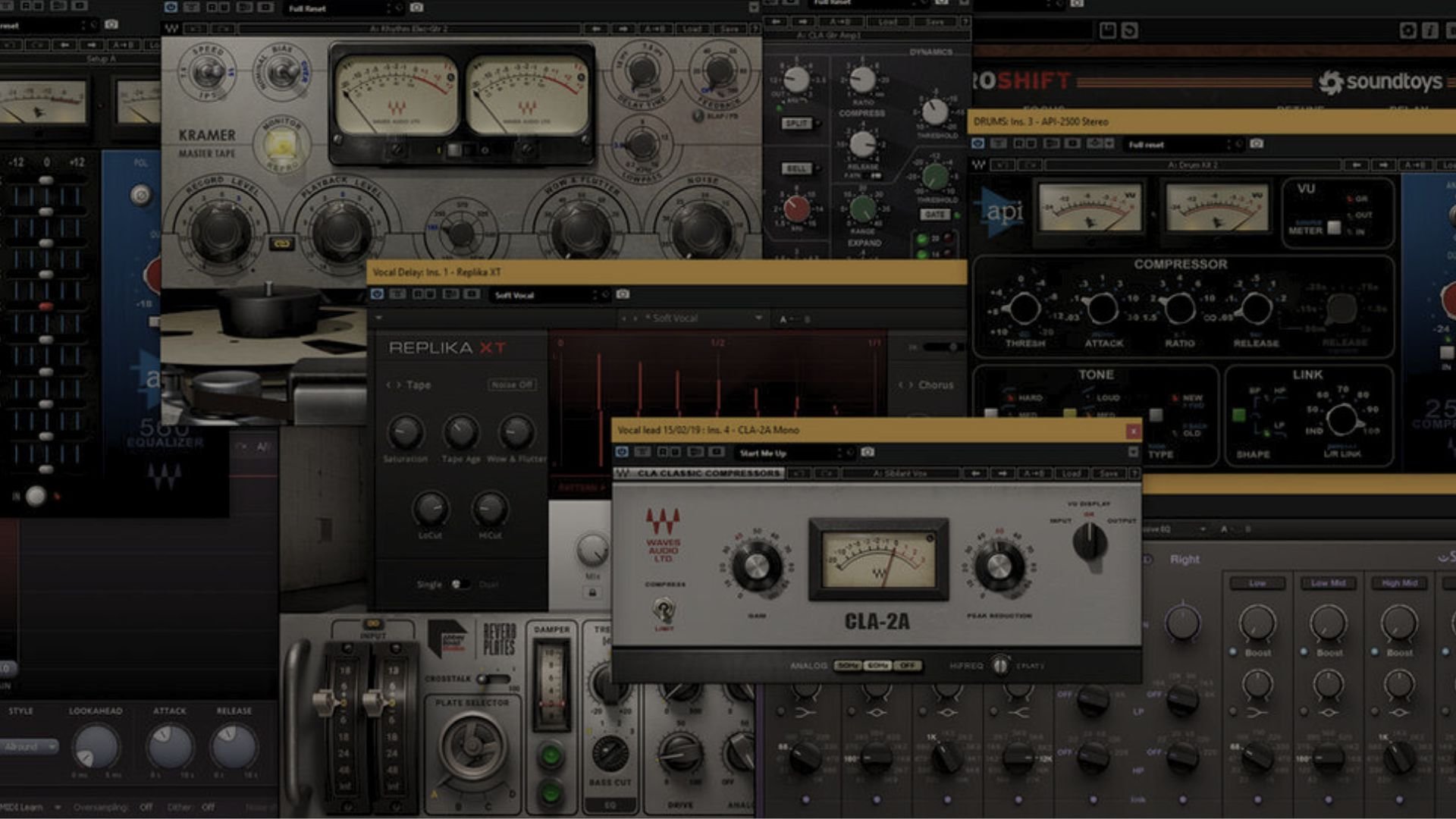Toggle the Replika XT power bypass icon
This screenshot has width=1456, height=819.
[x=377, y=294]
